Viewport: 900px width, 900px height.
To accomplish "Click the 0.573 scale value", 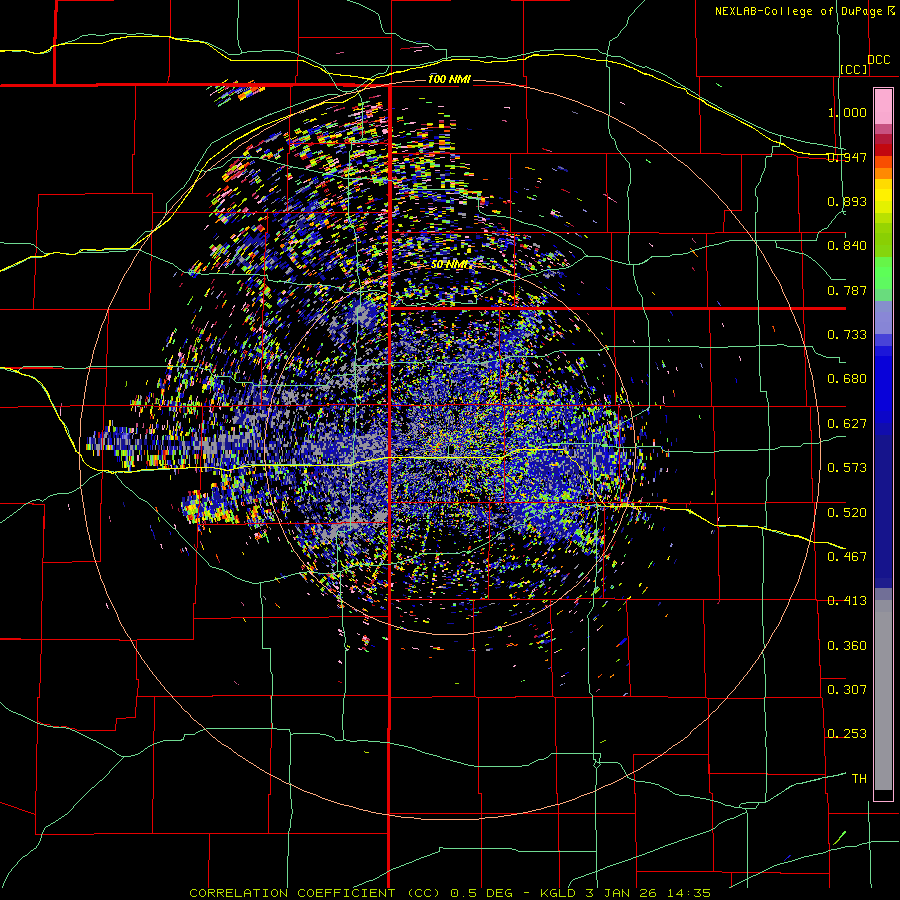I will click(847, 468).
